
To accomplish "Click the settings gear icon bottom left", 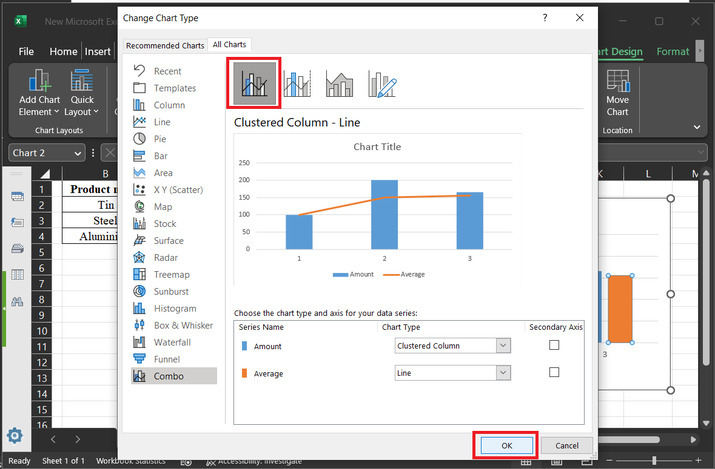I will 15,436.
